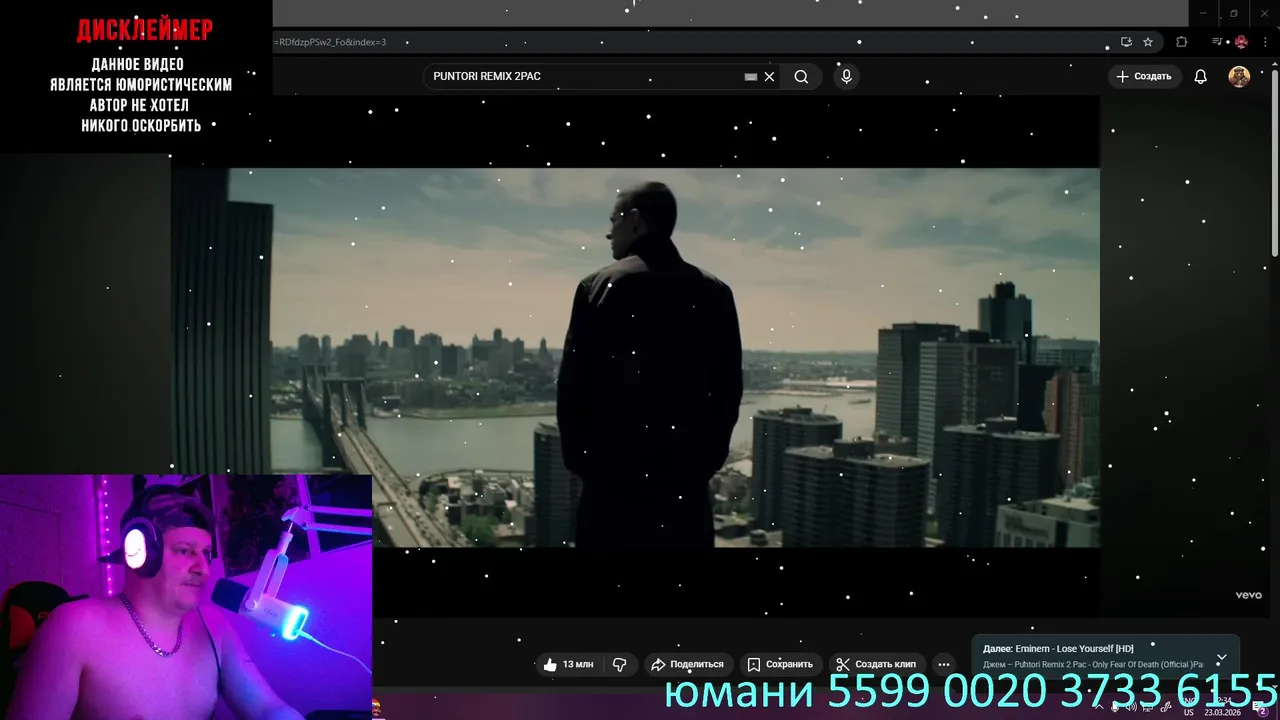
Task: Open the Создать create menu
Action: pyautogui.click(x=1144, y=76)
